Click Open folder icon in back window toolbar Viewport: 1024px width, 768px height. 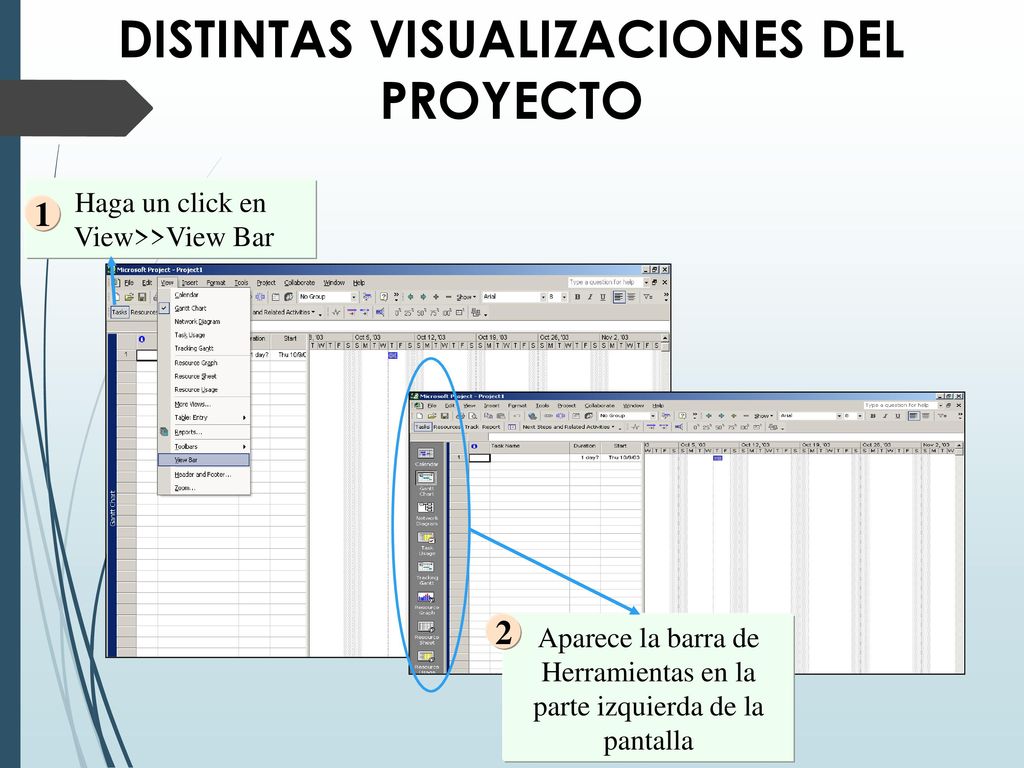tap(129, 297)
